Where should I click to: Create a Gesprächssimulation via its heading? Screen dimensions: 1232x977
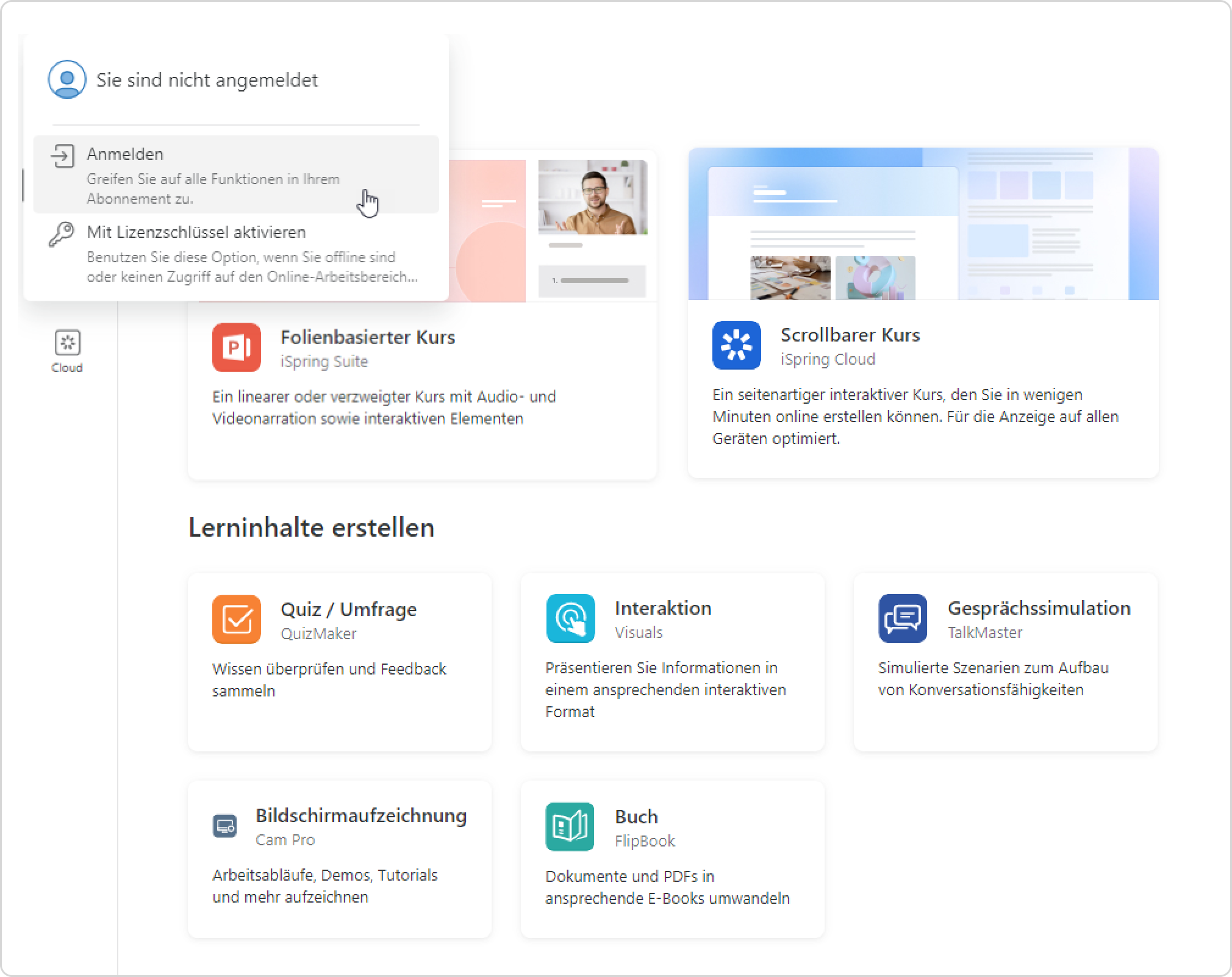(x=1038, y=608)
